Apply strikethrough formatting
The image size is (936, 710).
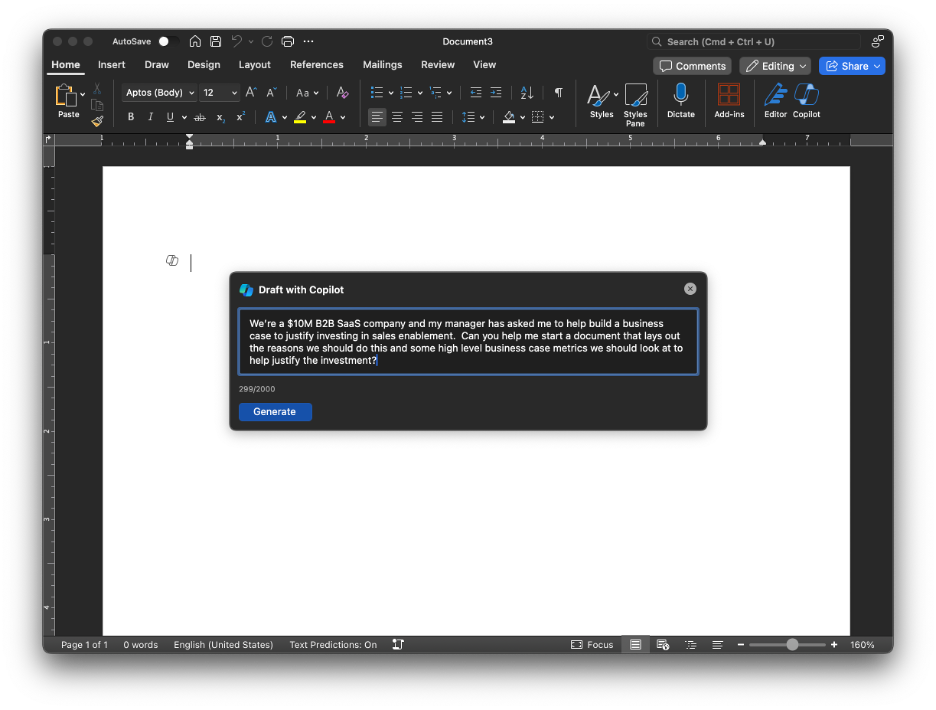coord(200,118)
